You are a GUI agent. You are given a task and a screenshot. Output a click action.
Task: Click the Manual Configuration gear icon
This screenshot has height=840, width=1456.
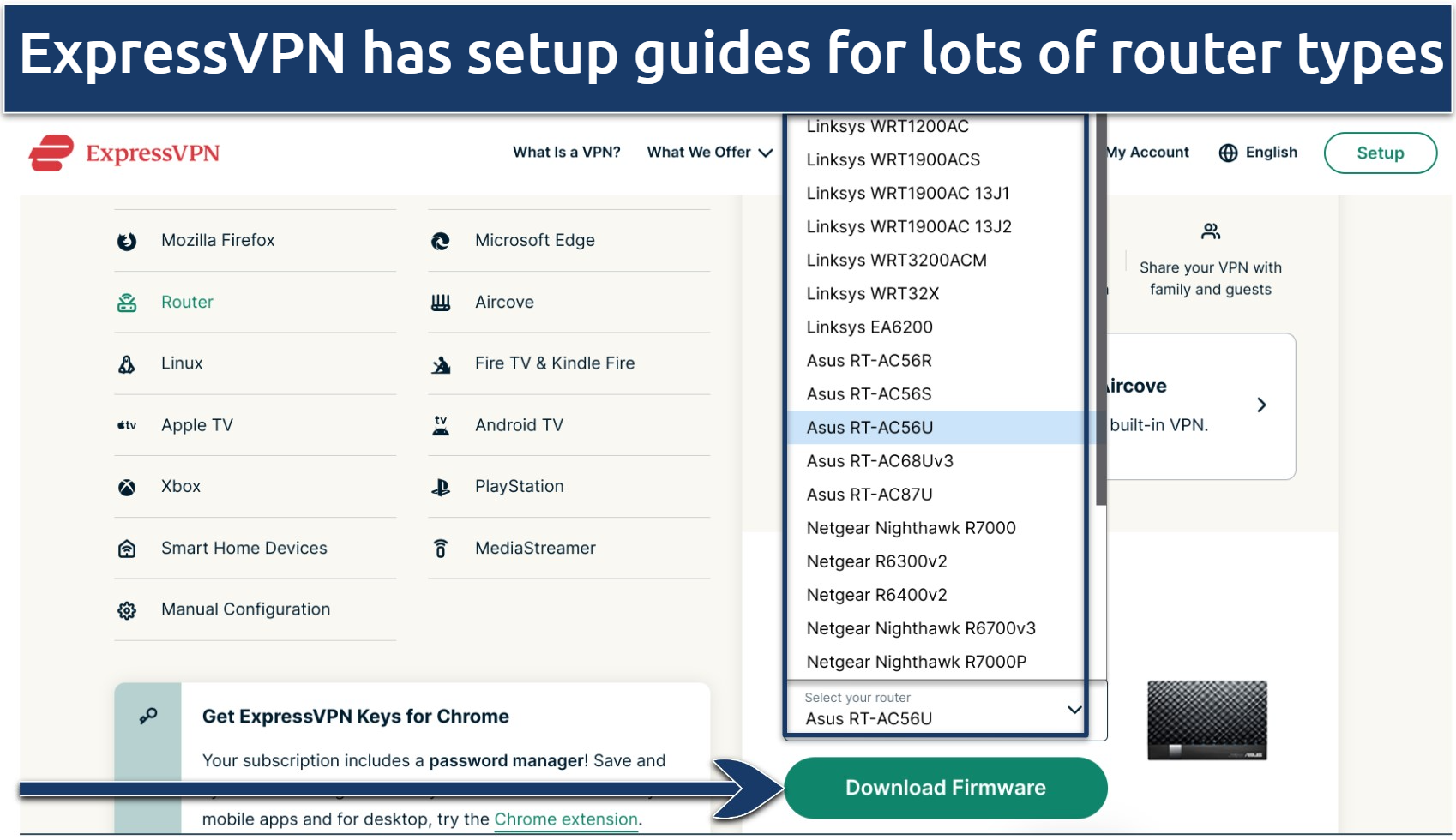tap(126, 609)
